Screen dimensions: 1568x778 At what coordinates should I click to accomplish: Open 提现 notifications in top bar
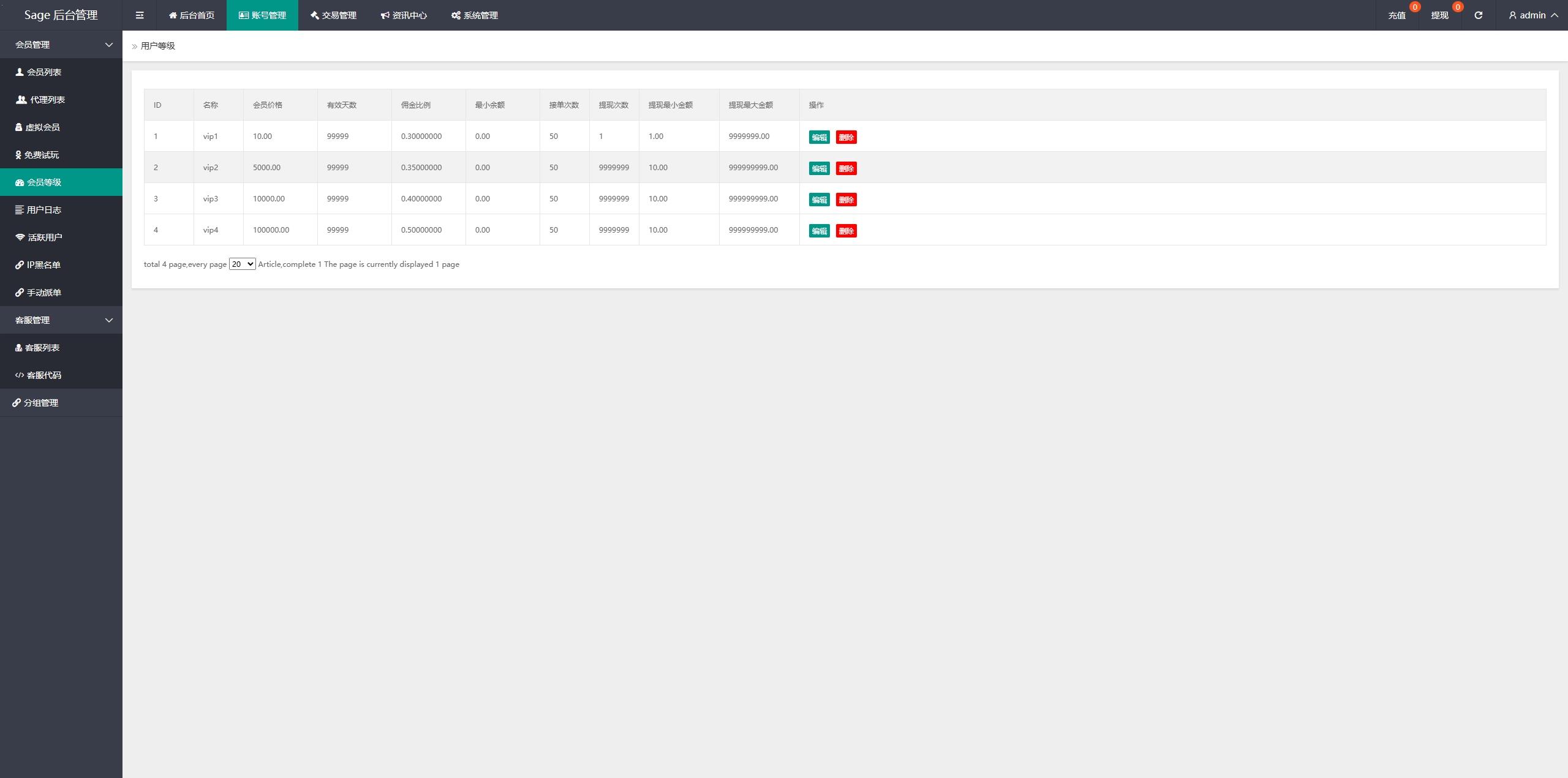tap(1439, 15)
